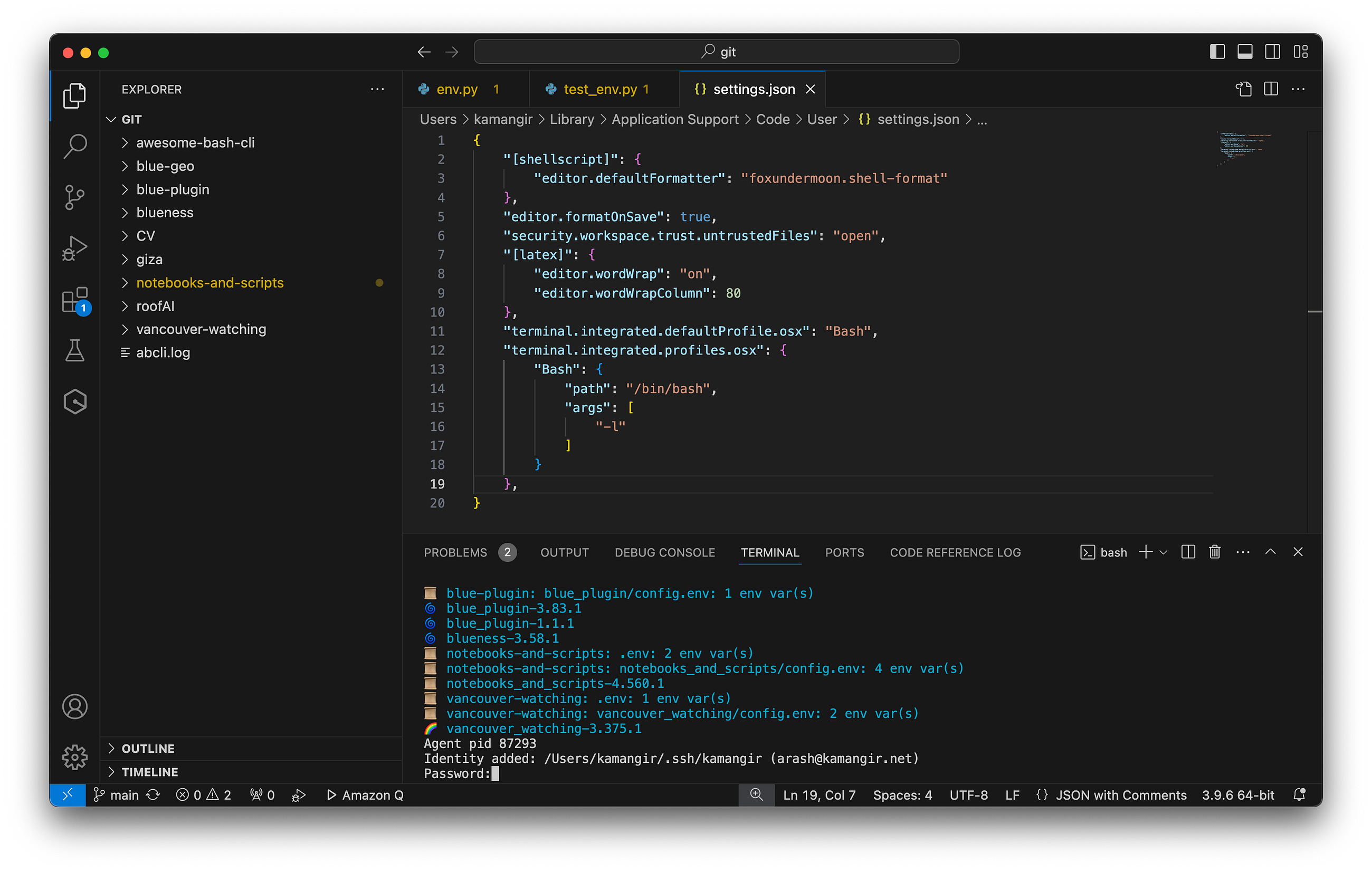Click Amazon Q in status bar
The width and height of the screenshot is (1372, 872).
tap(365, 794)
